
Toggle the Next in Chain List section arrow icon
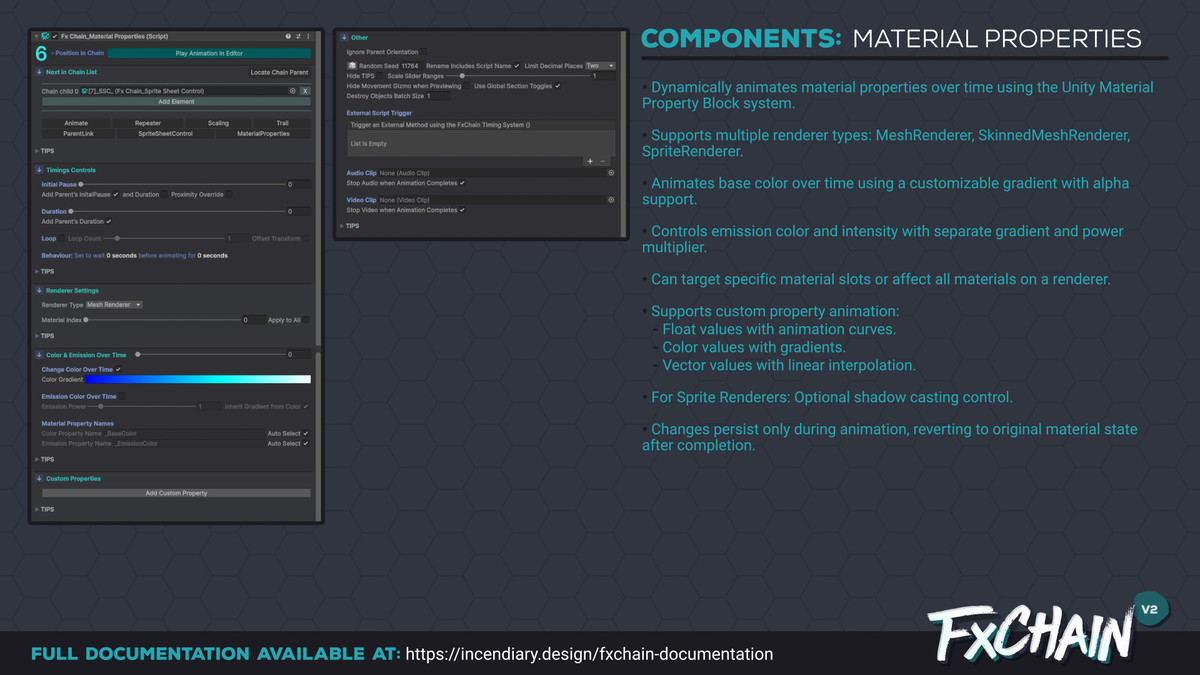(39, 72)
